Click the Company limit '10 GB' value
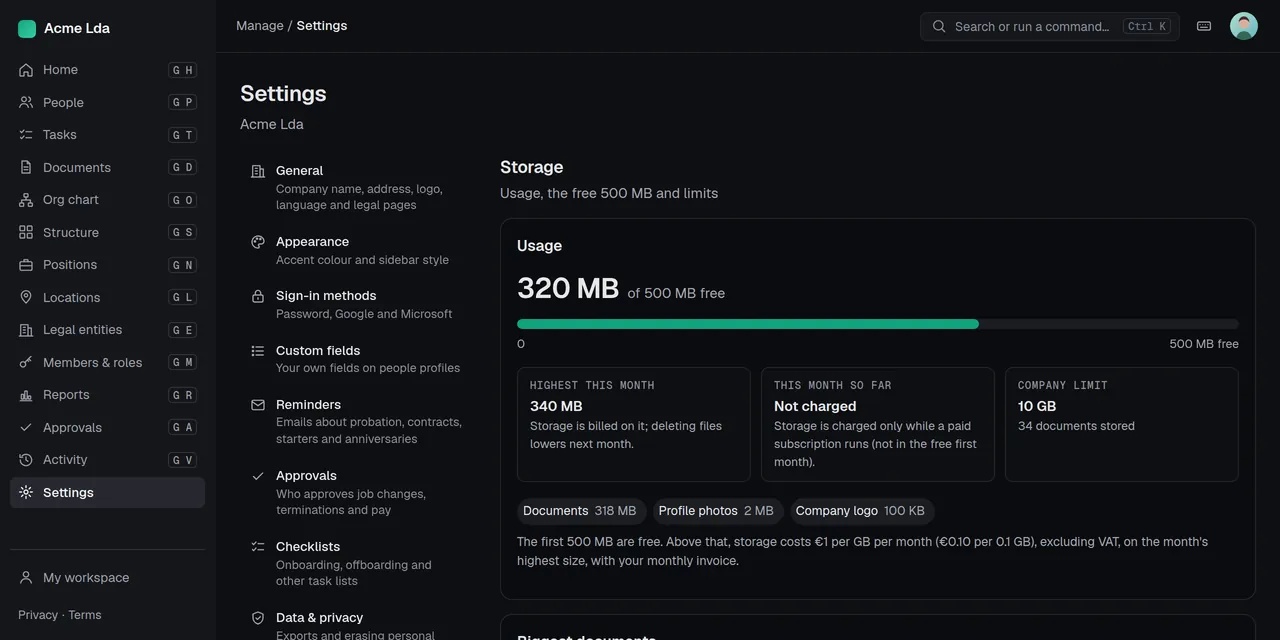This screenshot has height=640, width=1280. 1037,406
